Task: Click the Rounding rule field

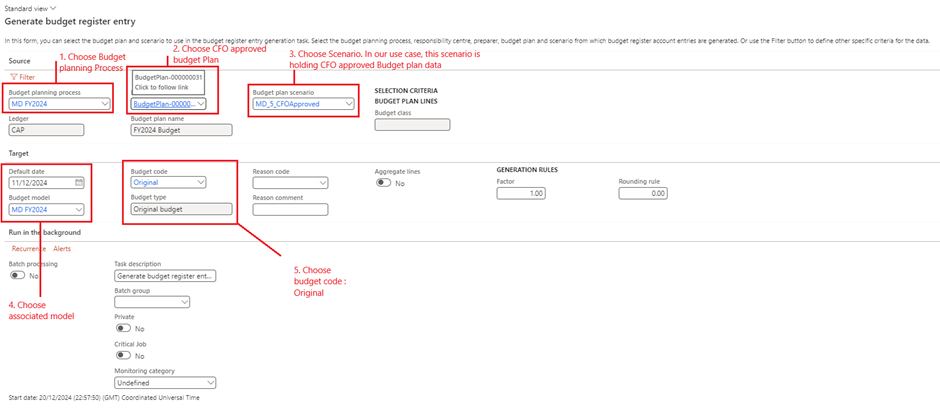Action: coord(643,193)
